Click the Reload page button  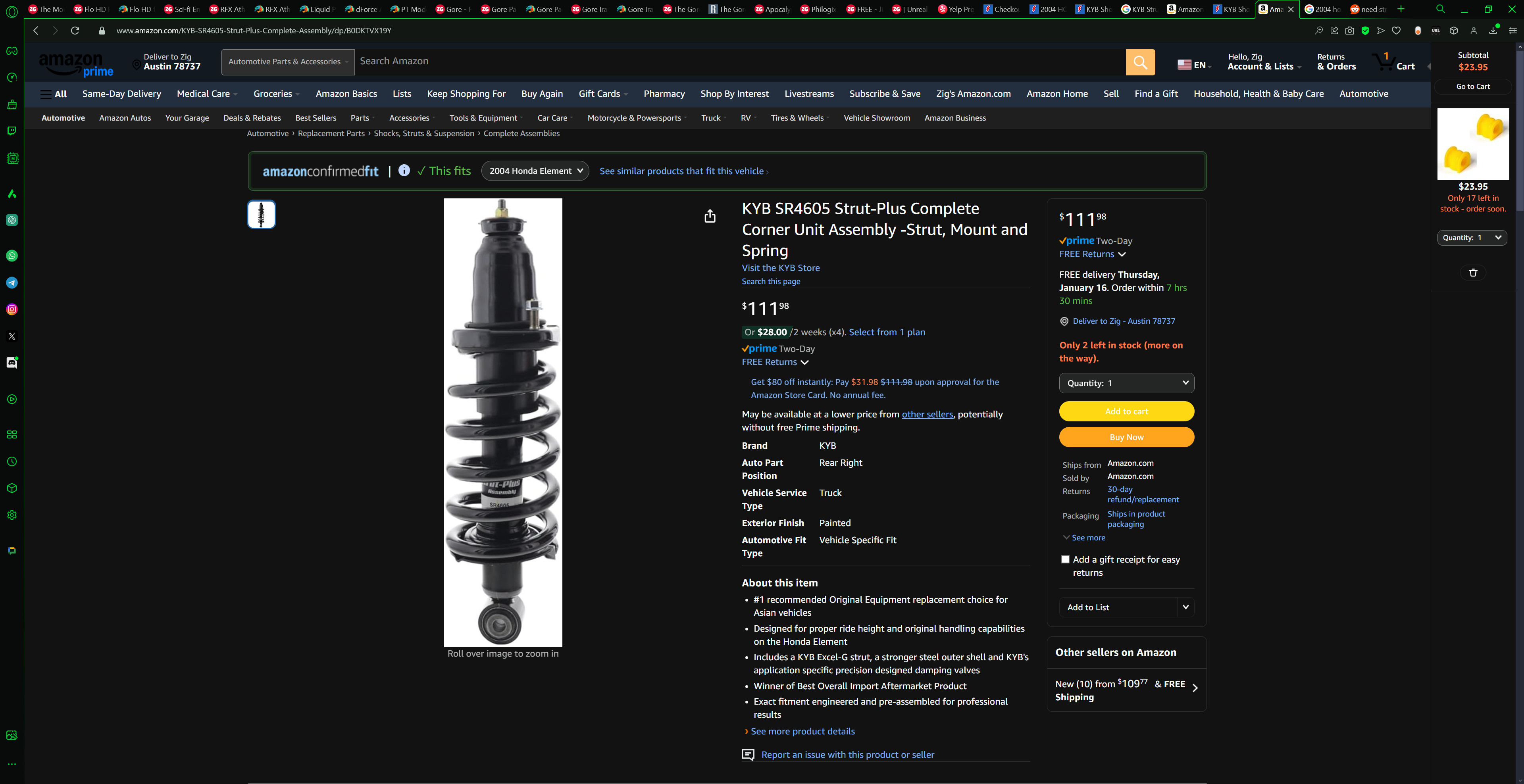[x=75, y=30]
